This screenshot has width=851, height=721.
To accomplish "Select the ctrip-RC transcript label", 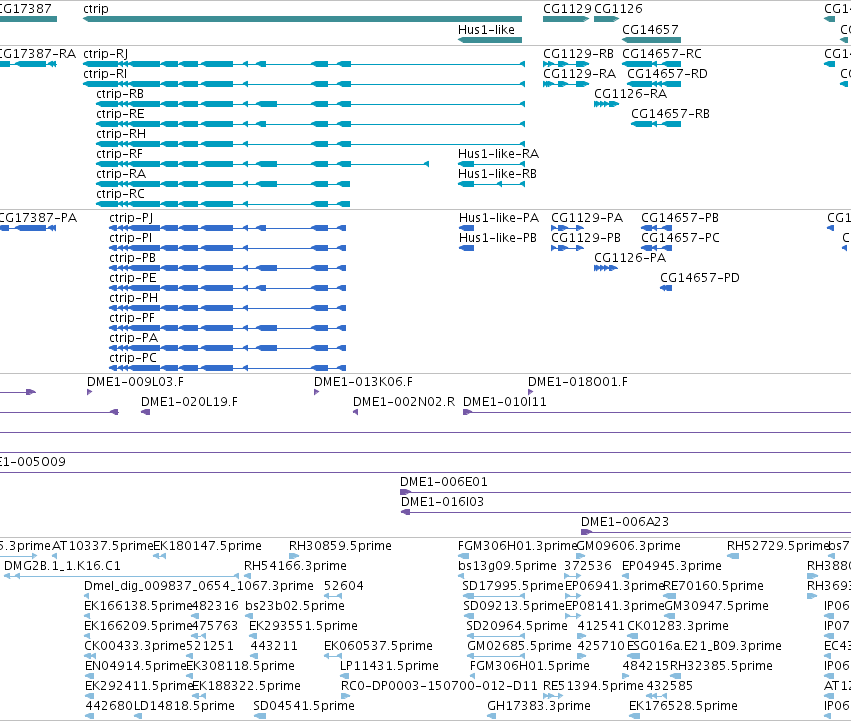I will pyautogui.click(x=120, y=194).
